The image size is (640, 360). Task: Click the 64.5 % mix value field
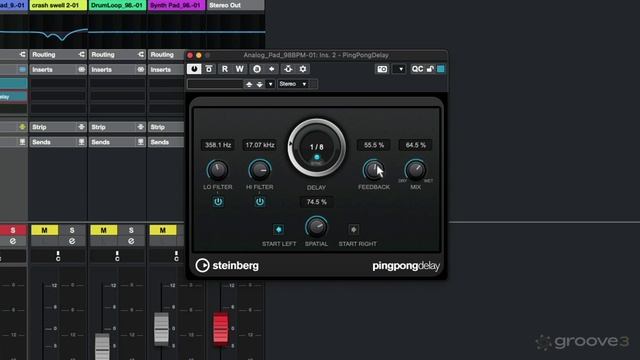416,145
